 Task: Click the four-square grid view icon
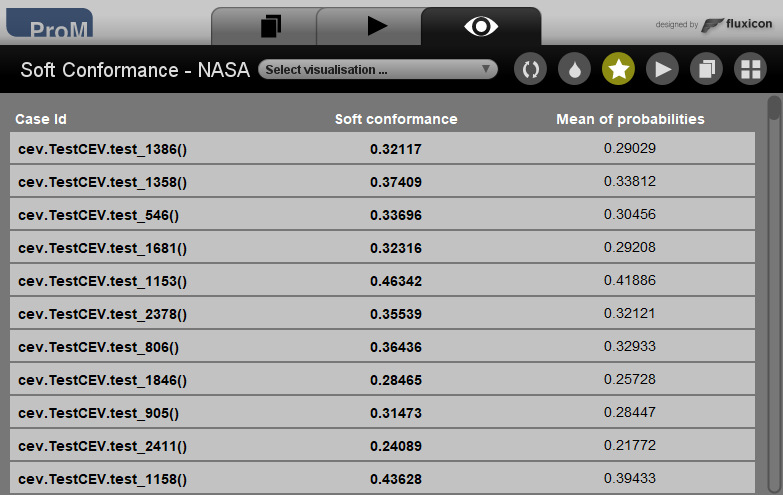pos(749,70)
